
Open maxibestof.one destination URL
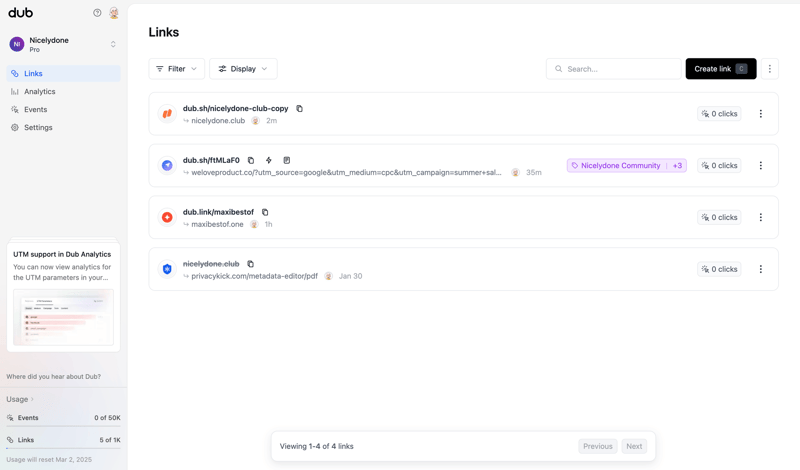(x=217, y=224)
